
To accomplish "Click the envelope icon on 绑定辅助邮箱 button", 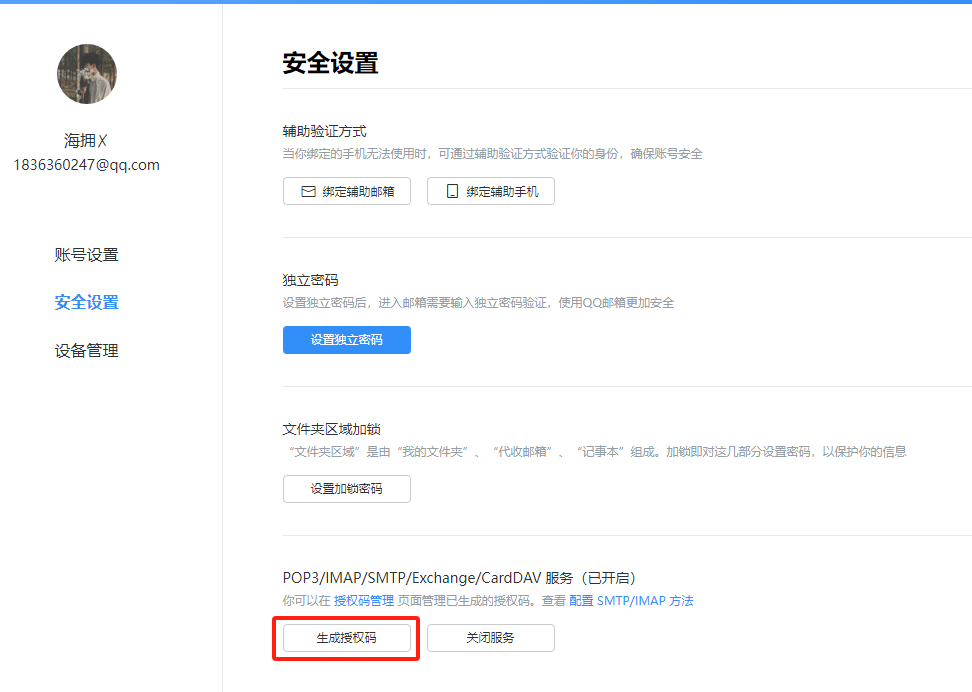I will 309,191.
